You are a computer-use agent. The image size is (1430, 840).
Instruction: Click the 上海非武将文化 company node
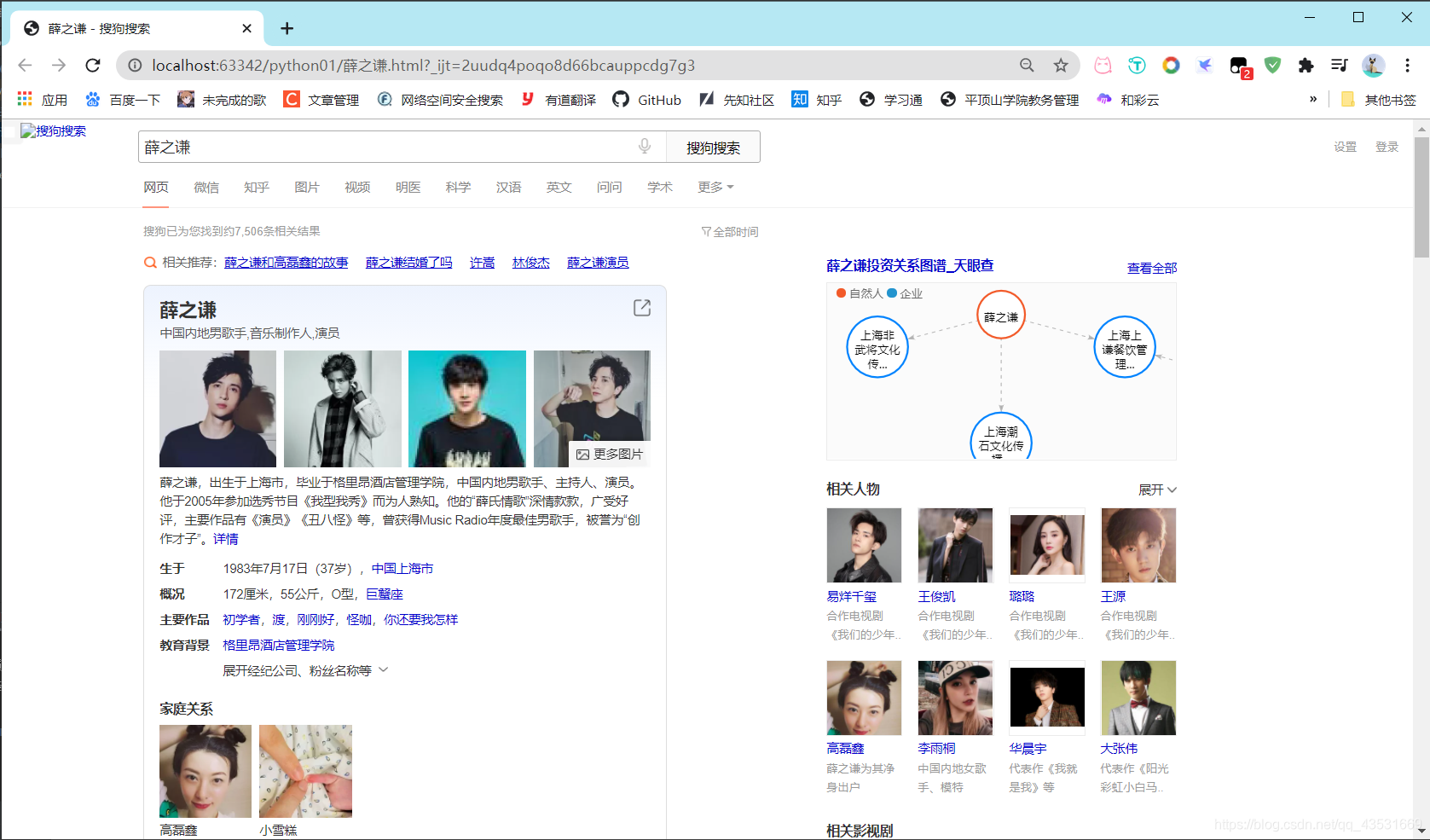877,347
